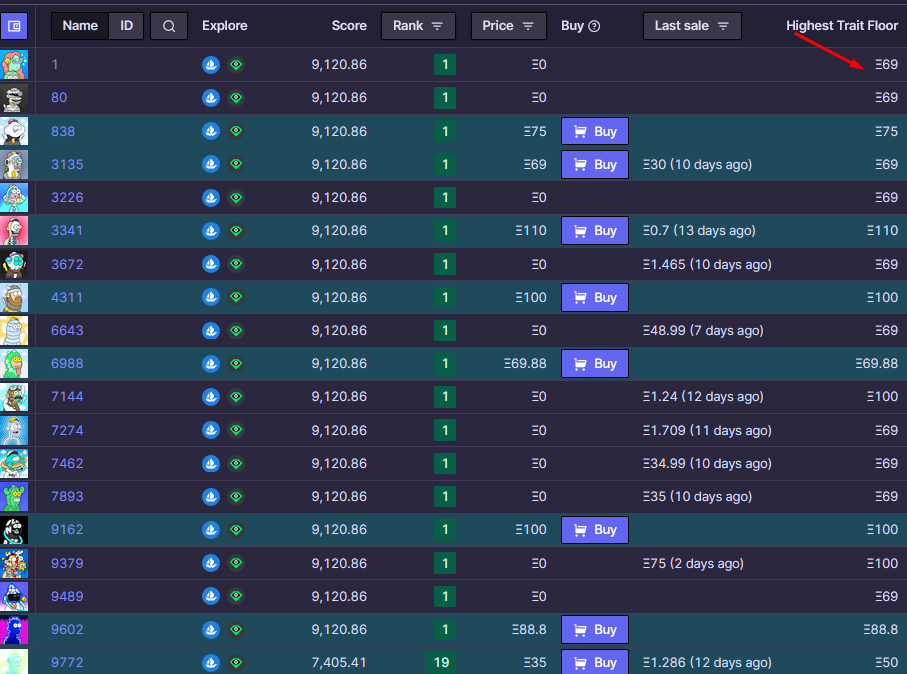Open OpenSea icon for ID 3226
907x674 pixels.
211,198
